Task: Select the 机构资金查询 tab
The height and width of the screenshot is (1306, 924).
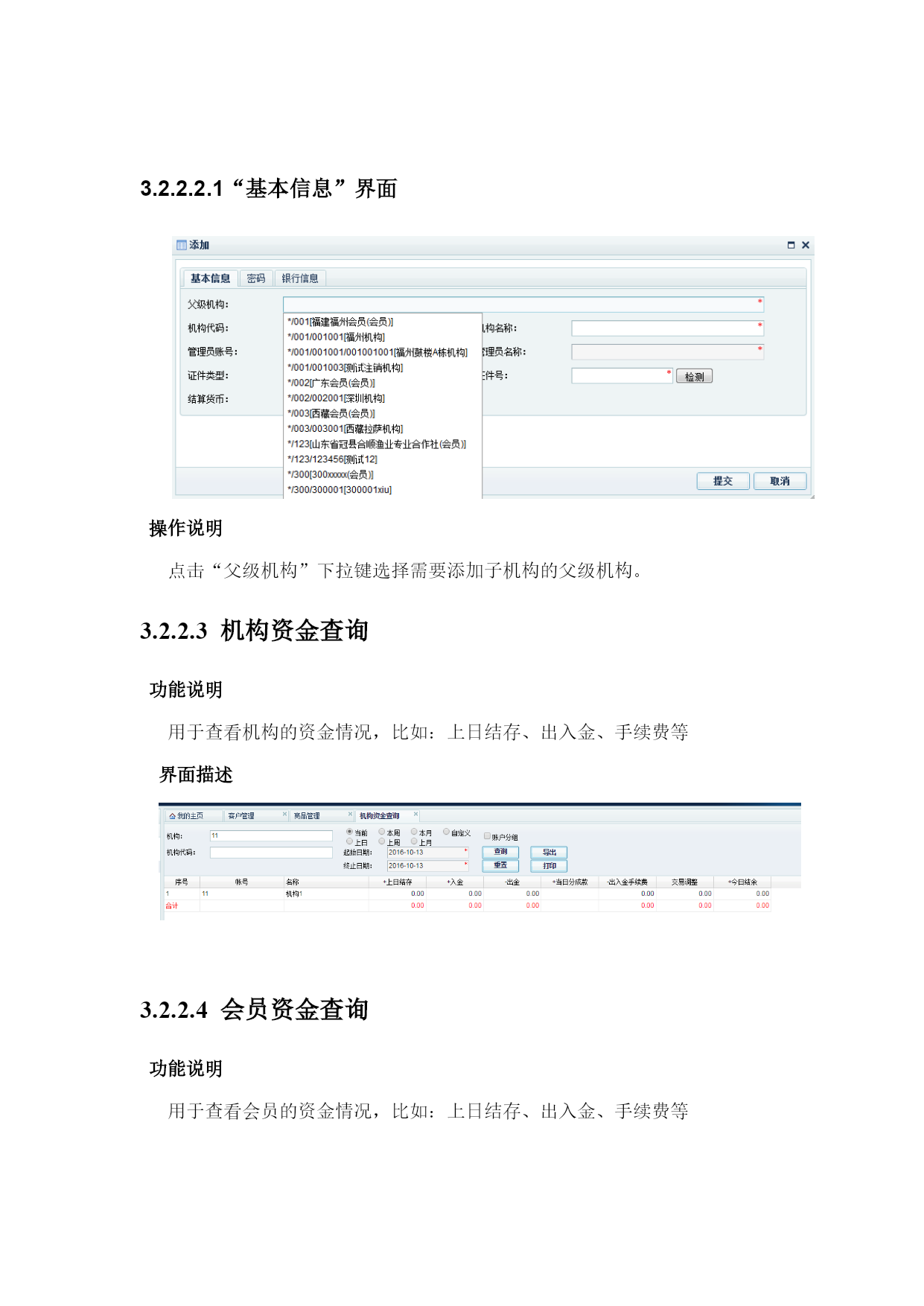Action: [x=380, y=816]
